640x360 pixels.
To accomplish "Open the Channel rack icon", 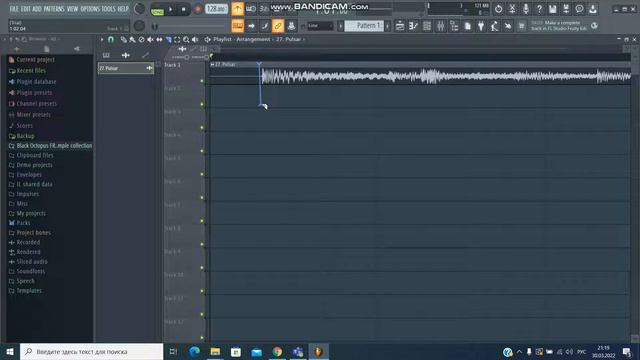I will click(x=427, y=26).
